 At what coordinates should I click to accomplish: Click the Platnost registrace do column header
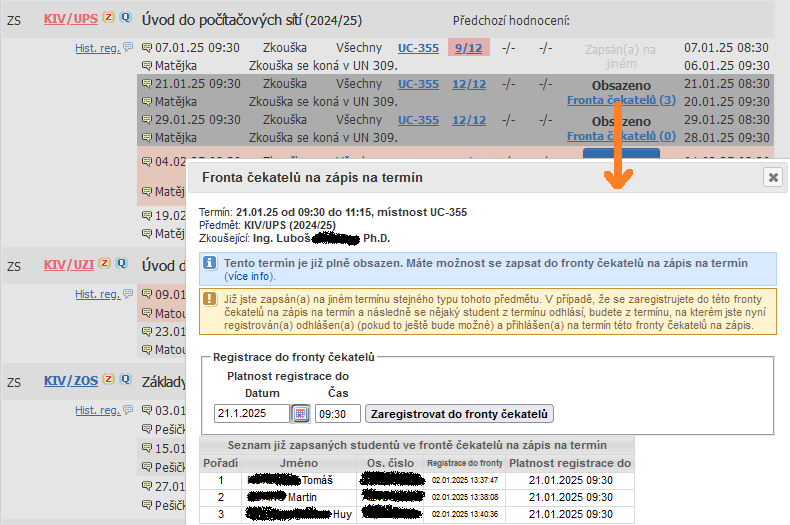pos(570,463)
